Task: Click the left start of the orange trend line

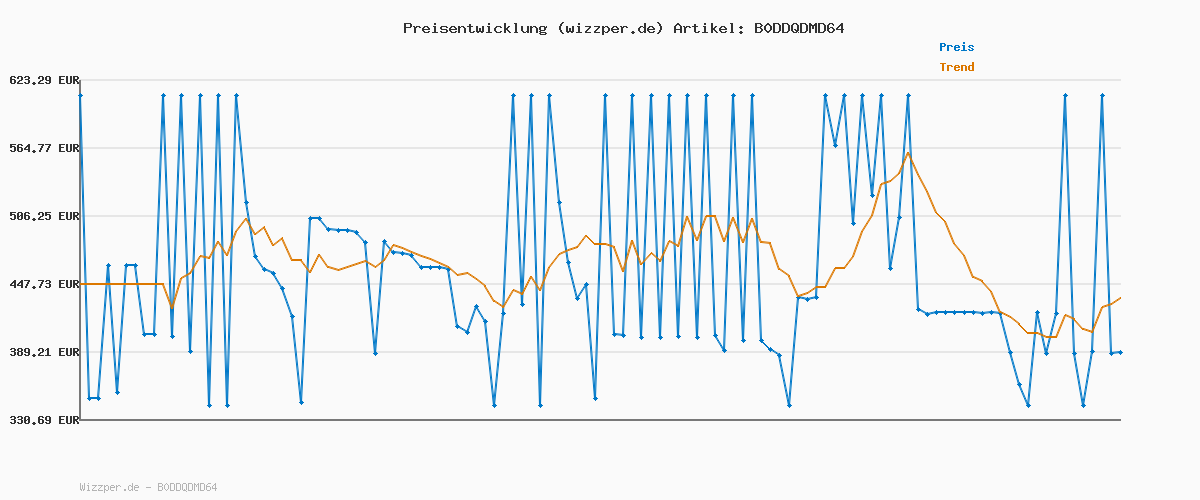Action: pos(81,284)
